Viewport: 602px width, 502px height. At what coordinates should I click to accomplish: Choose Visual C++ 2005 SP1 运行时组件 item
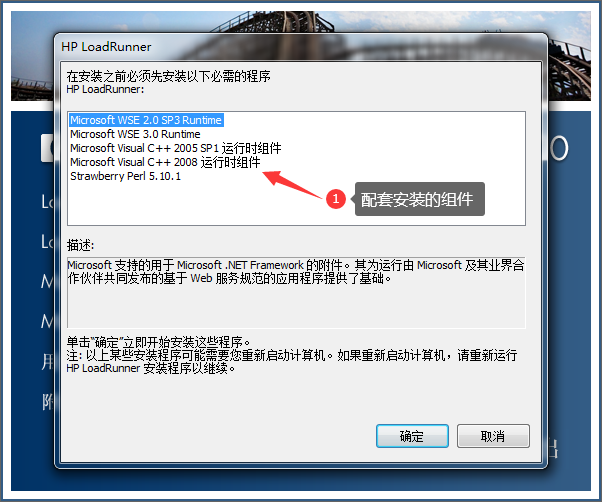[x=175, y=148]
